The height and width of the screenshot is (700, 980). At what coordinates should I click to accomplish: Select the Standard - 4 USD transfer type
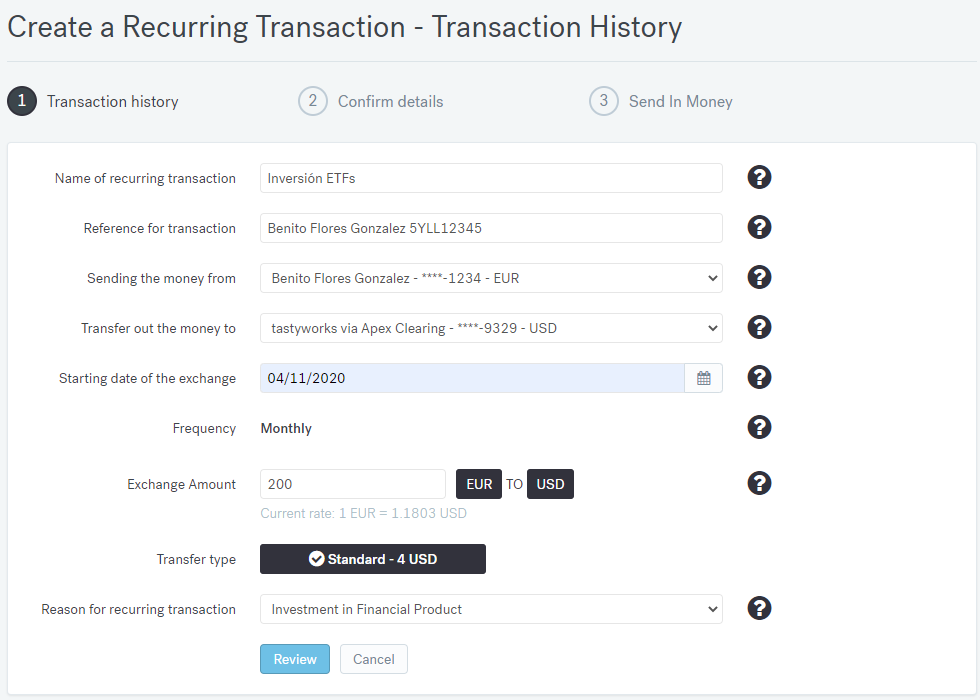[x=372, y=559]
